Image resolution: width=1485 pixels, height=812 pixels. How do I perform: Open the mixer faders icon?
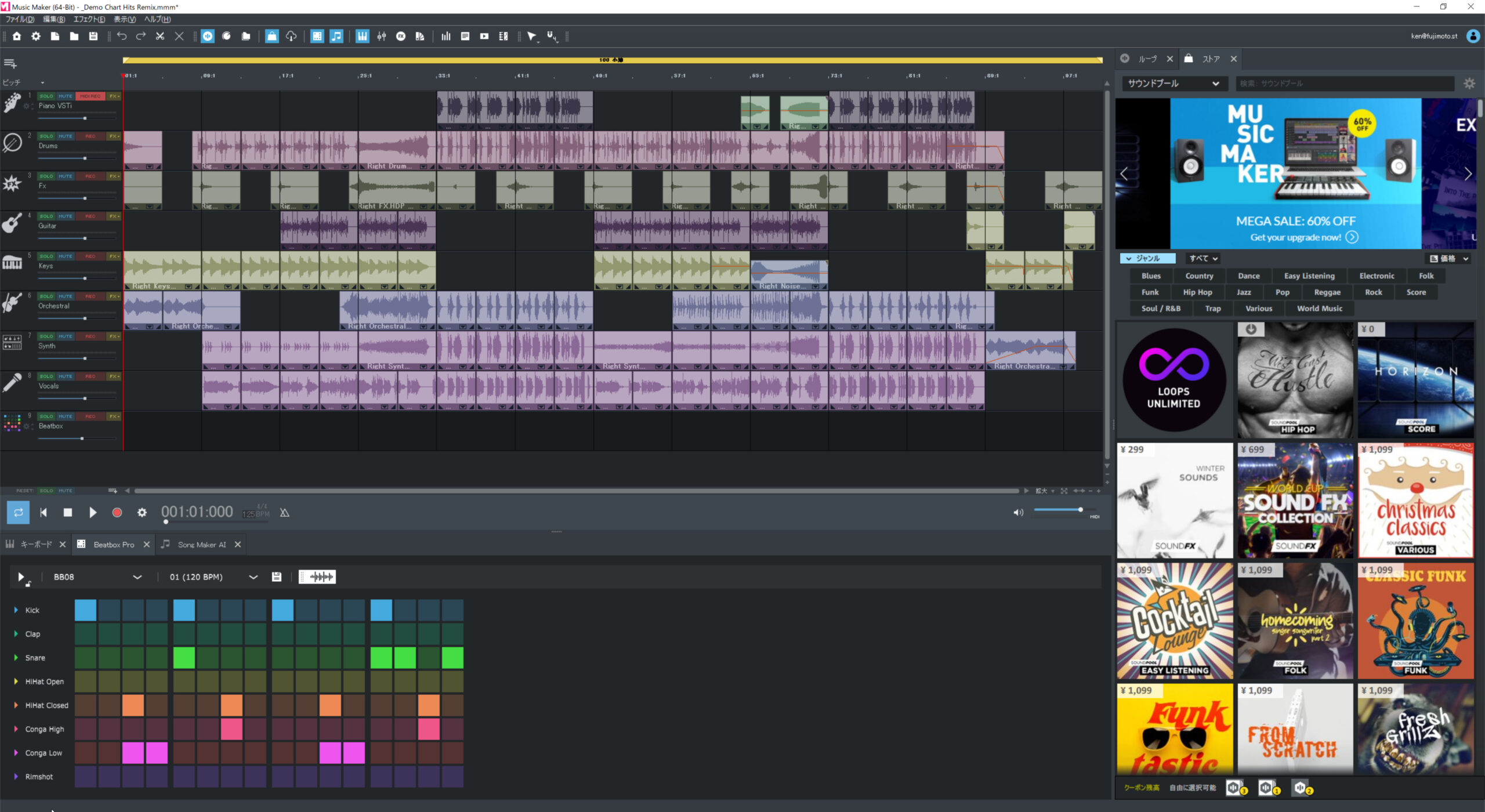(x=382, y=36)
